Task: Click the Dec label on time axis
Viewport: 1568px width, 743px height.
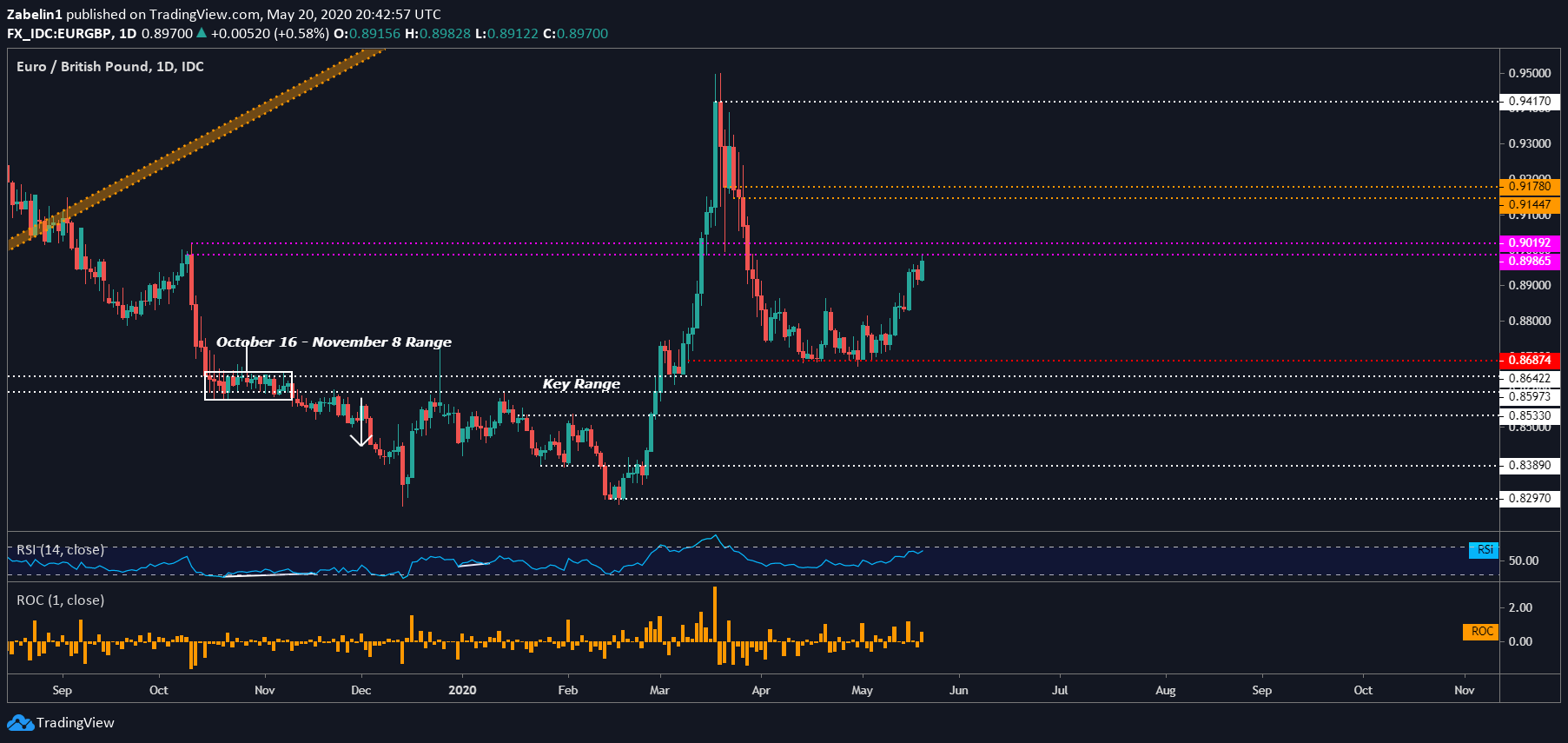Action: click(x=361, y=690)
